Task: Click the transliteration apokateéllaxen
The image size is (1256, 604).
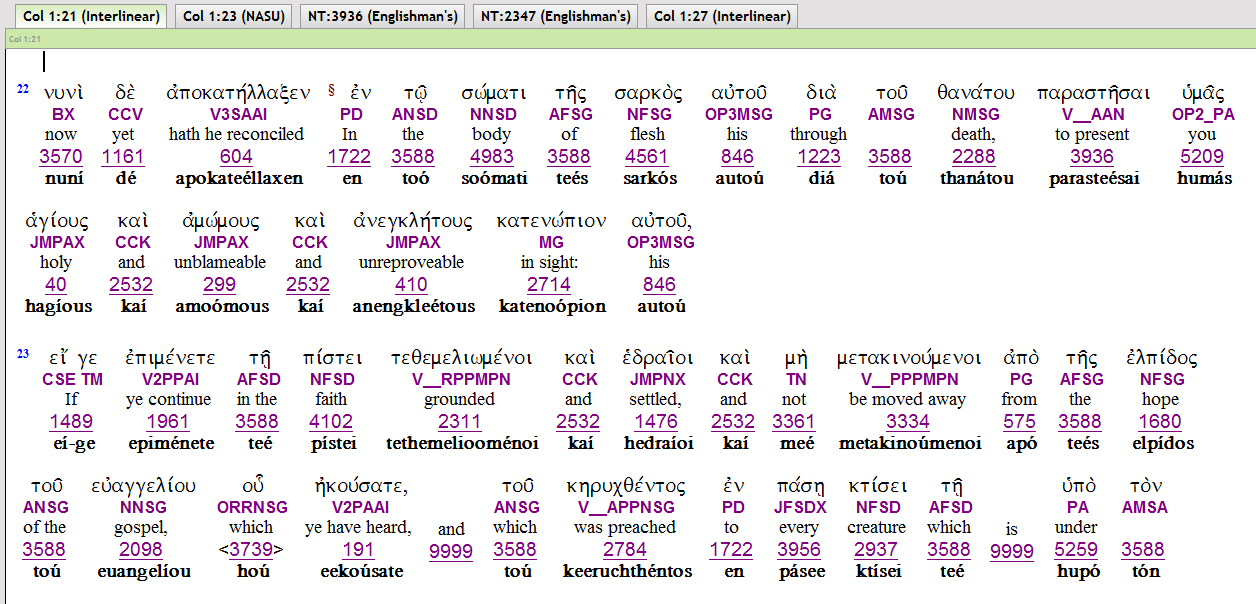Action: click(x=238, y=178)
